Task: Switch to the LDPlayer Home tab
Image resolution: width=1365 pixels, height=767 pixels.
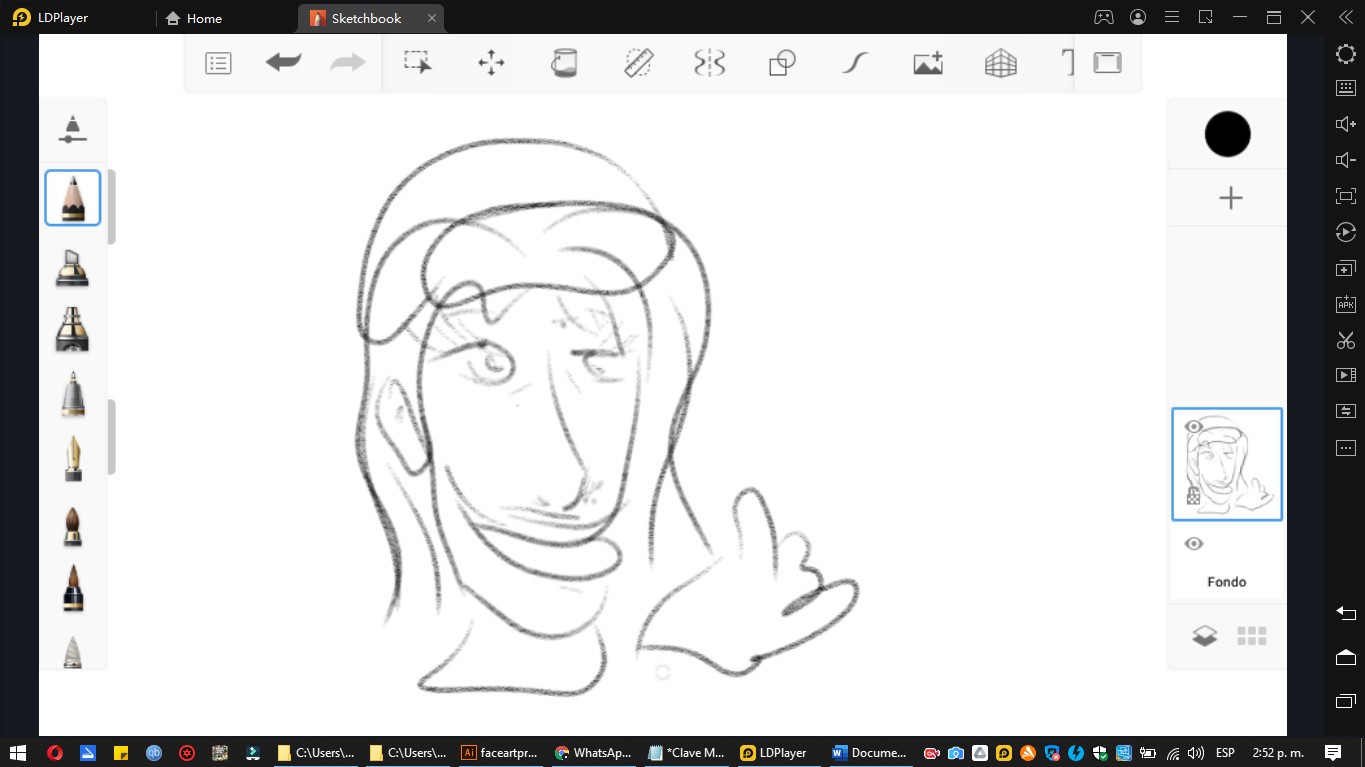Action: tap(194, 18)
